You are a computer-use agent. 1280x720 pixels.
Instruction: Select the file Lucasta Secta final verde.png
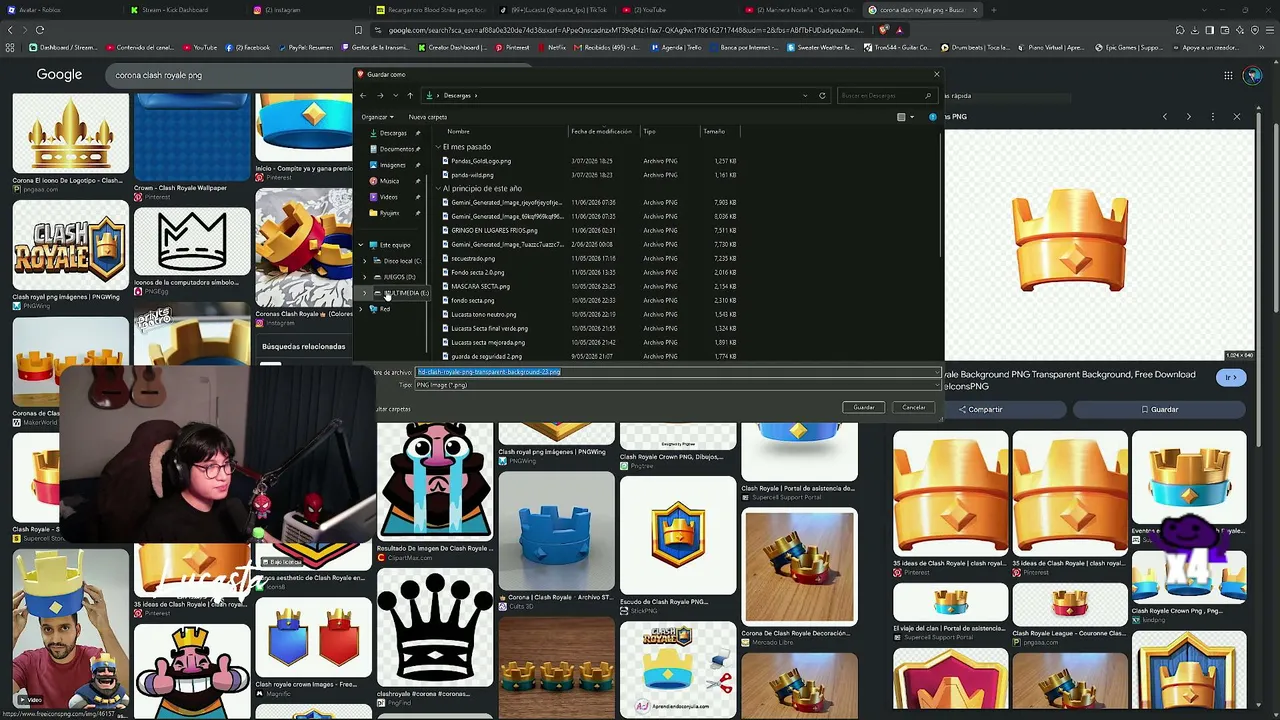tap(490, 328)
